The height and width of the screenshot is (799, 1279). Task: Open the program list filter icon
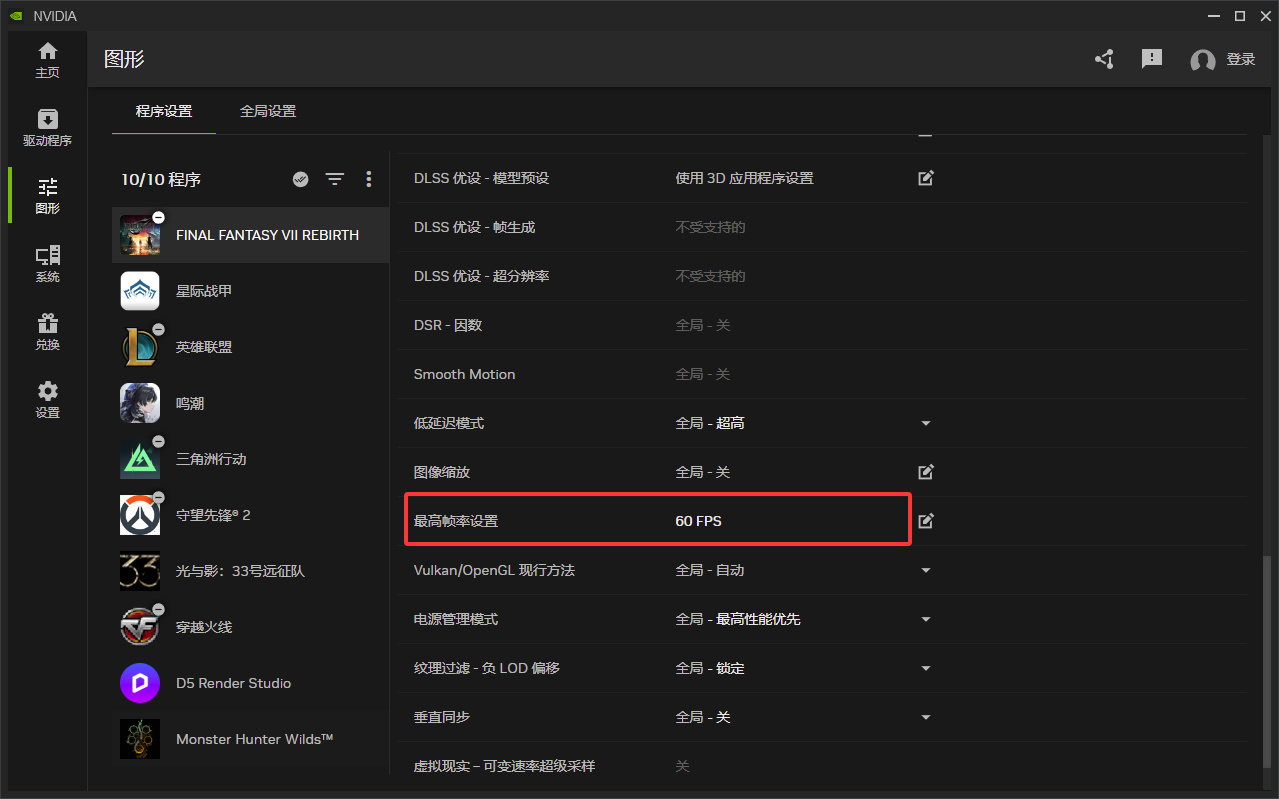point(335,179)
